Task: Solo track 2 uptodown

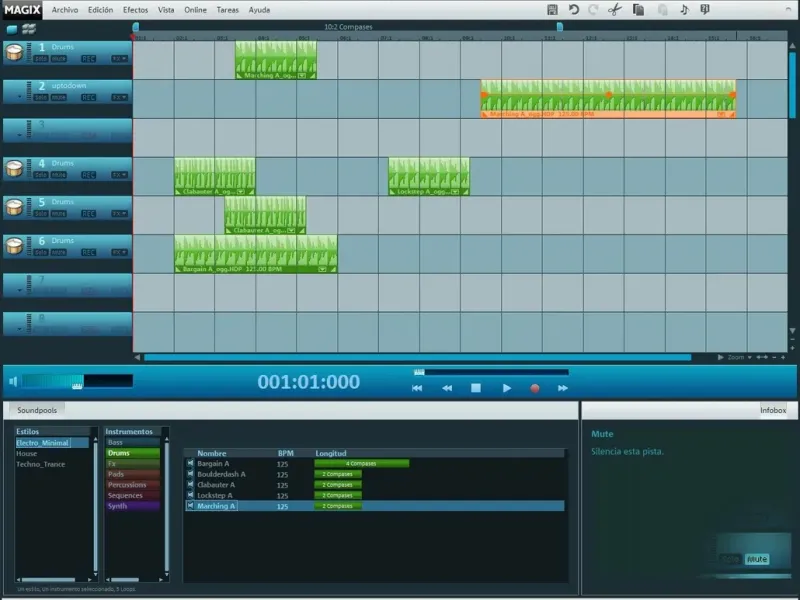Action: (x=41, y=98)
